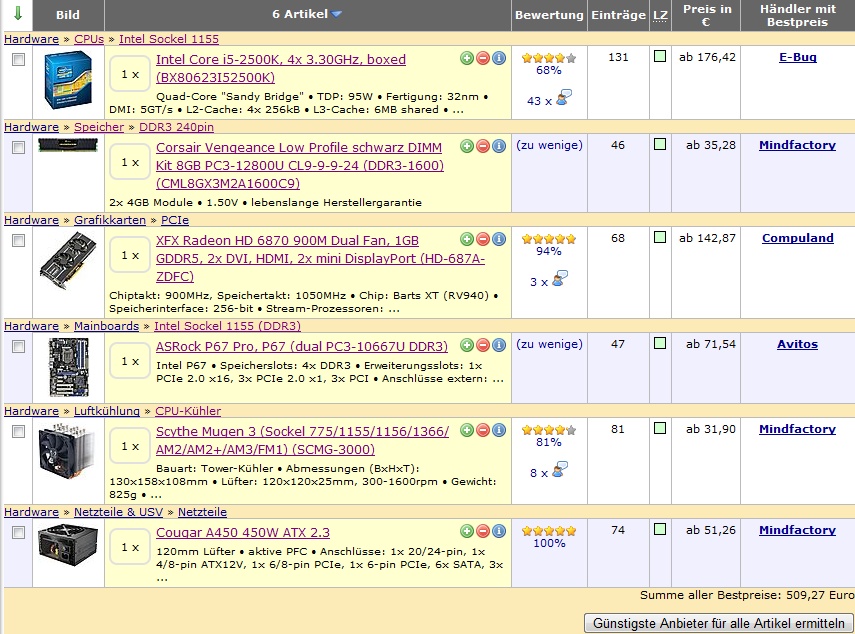Click the Einträge column header
This screenshot has height=634, width=855.
point(618,15)
